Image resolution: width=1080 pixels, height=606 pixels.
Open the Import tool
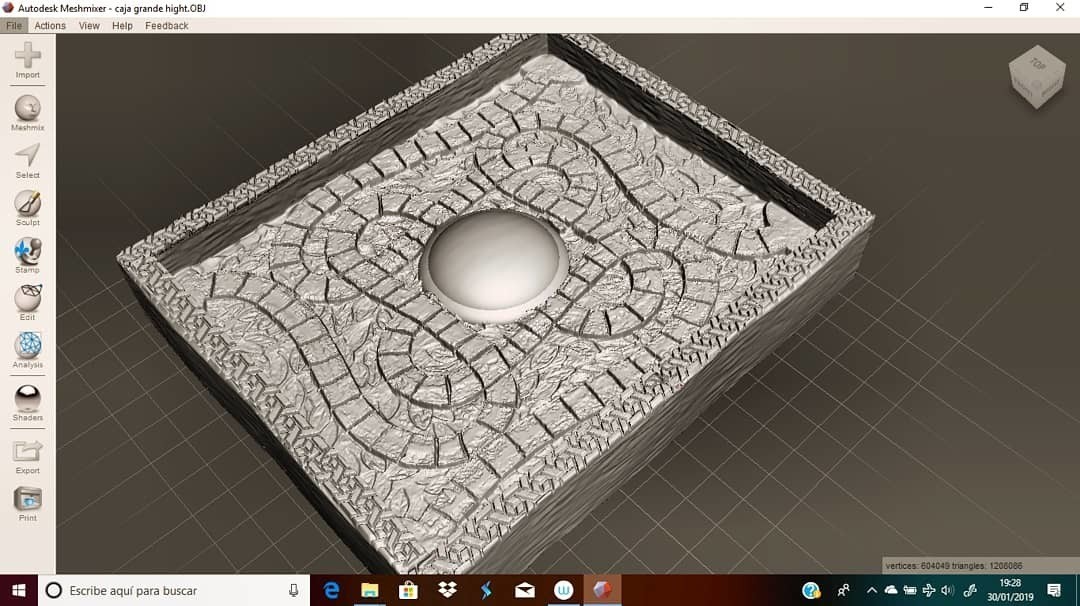[x=28, y=61]
